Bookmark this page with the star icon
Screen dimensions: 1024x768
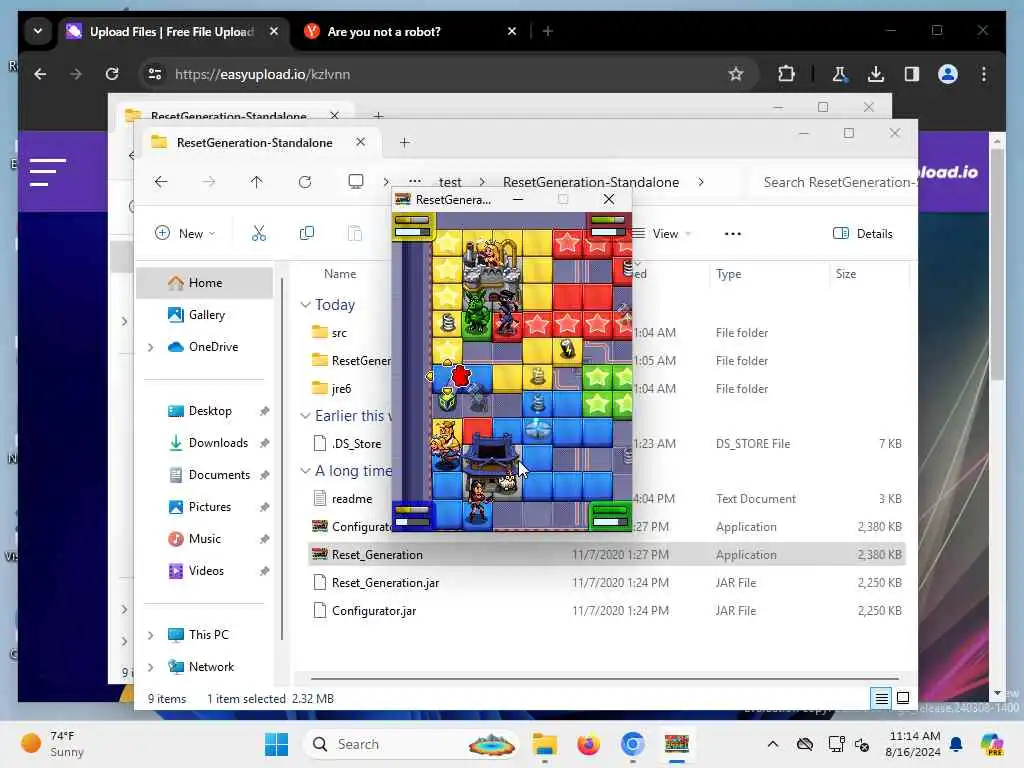736,74
